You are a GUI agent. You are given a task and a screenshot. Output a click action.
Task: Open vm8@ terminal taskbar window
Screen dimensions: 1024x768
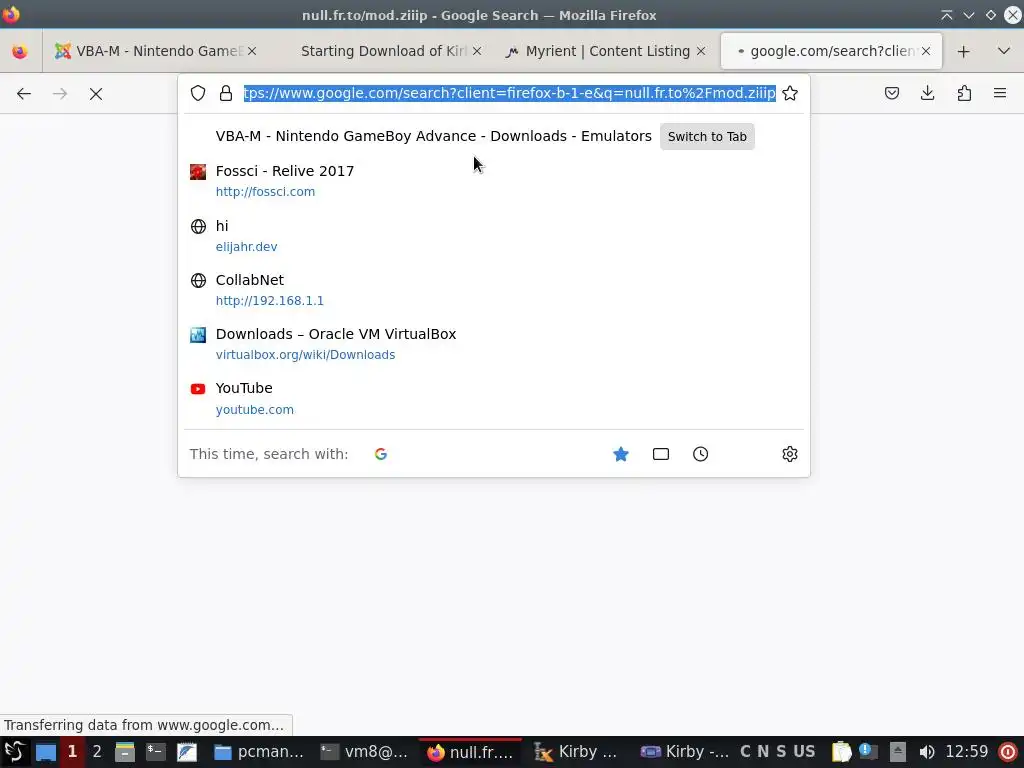(x=364, y=752)
